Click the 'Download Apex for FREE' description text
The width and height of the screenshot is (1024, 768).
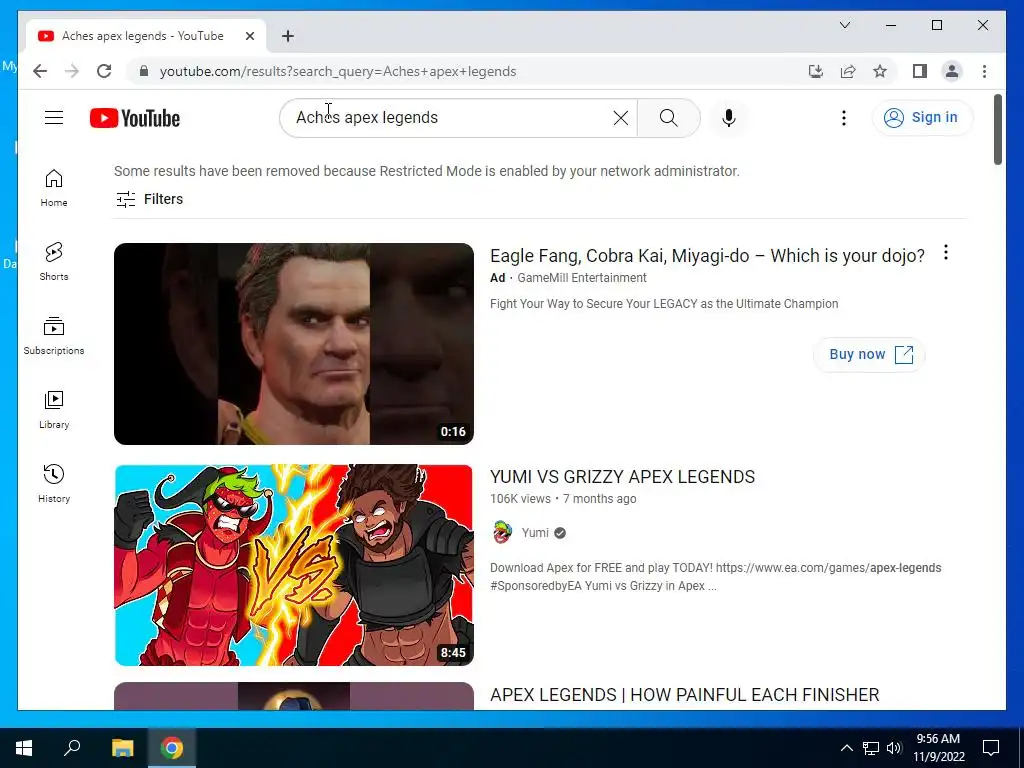[x=716, y=577]
